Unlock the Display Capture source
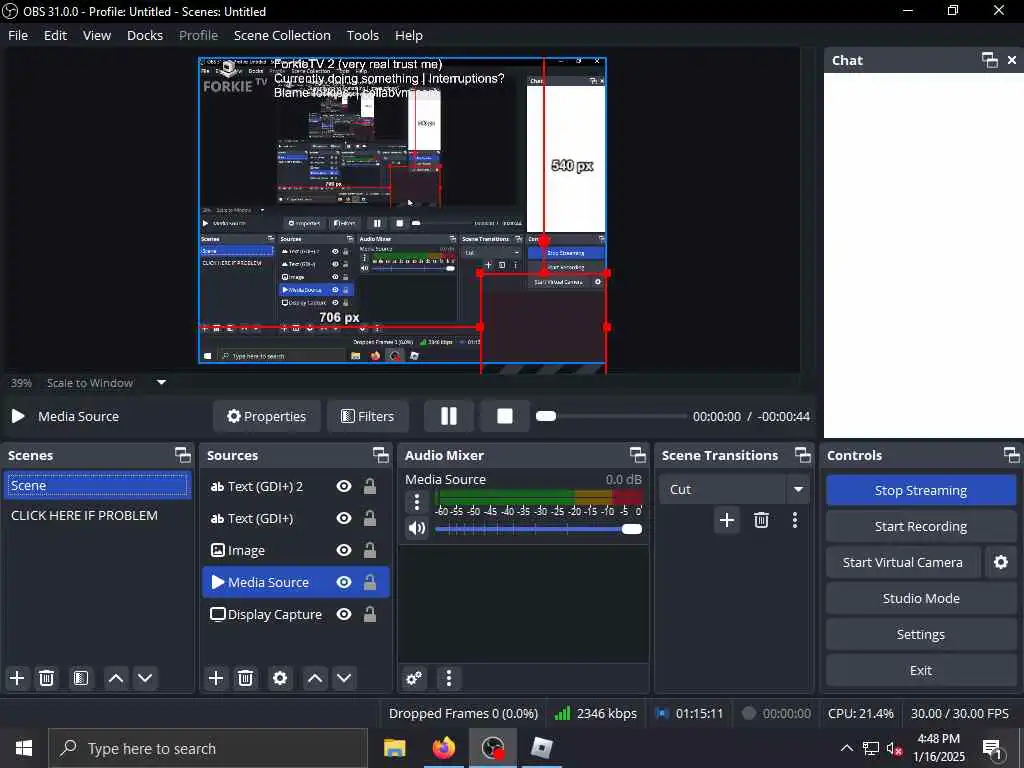The height and width of the screenshot is (768, 1024). point(370,615)
